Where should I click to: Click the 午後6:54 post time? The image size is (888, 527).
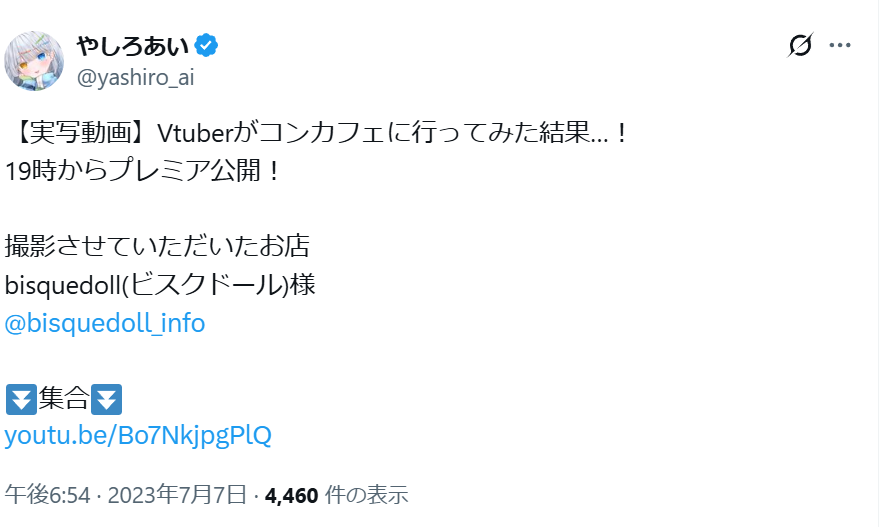(x=47, y=494)
